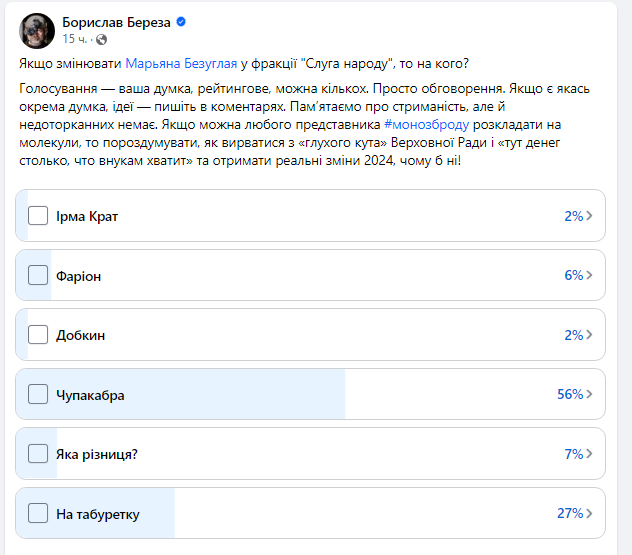
Task: Click Борислав Береза profile avatar
Action: point(37,31)
